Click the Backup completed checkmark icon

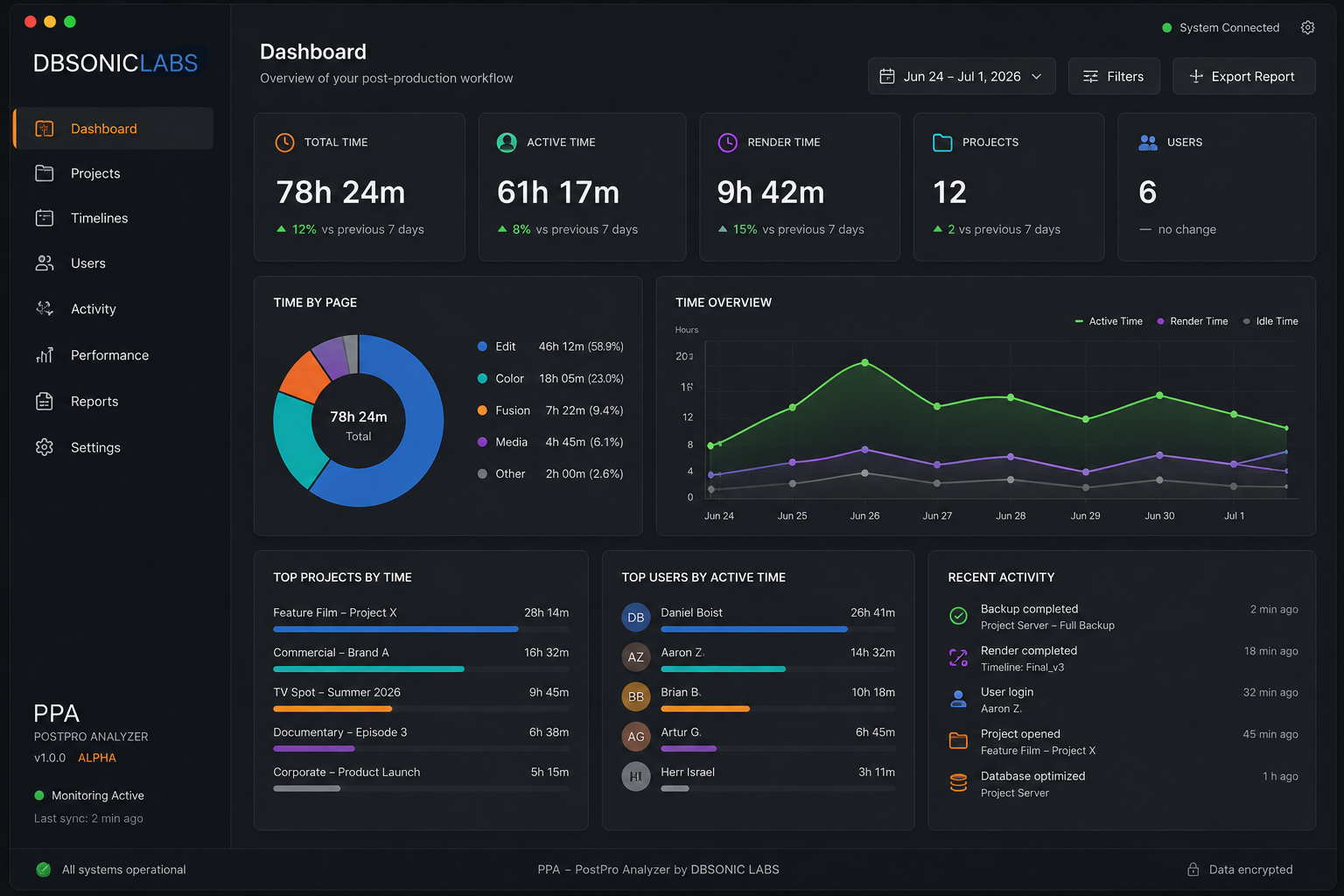point(959,616)
